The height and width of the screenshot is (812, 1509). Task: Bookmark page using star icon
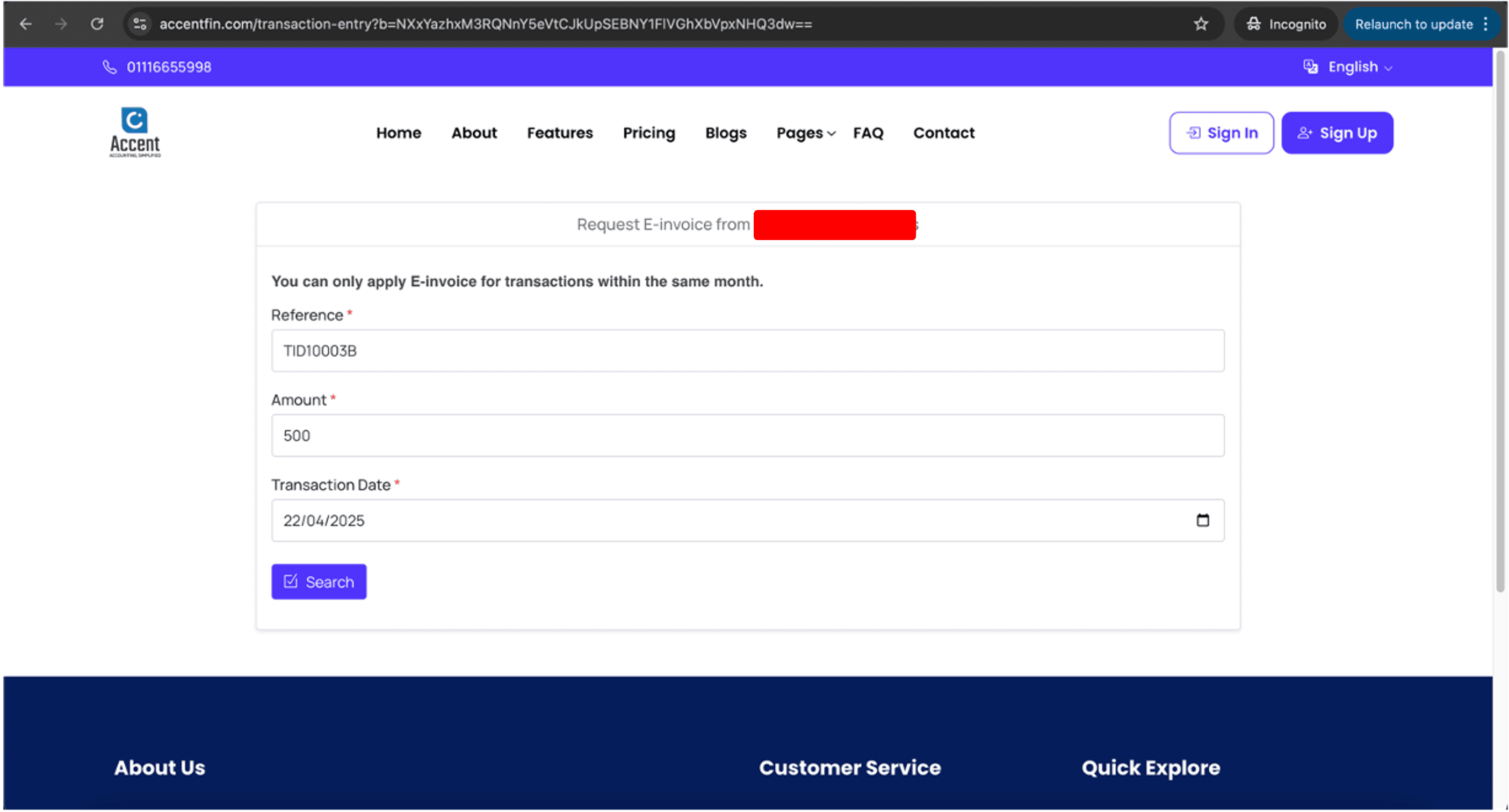(x=1201, y=24)
